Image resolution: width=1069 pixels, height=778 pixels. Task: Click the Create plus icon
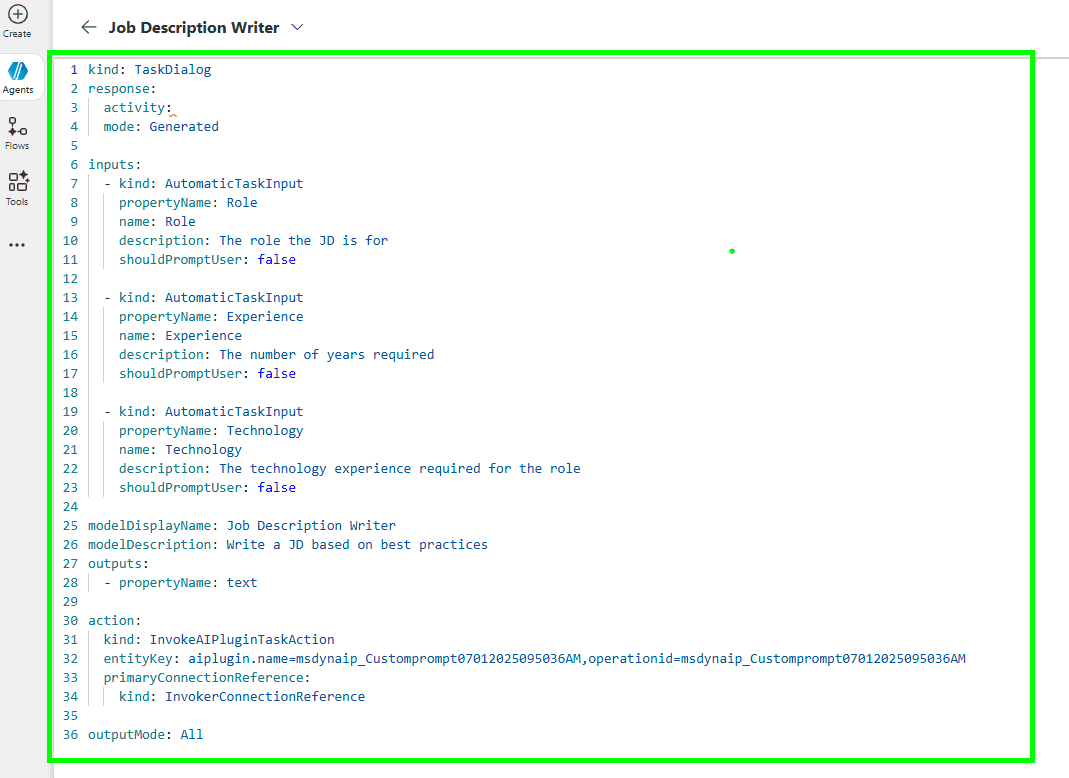point(17,15)
